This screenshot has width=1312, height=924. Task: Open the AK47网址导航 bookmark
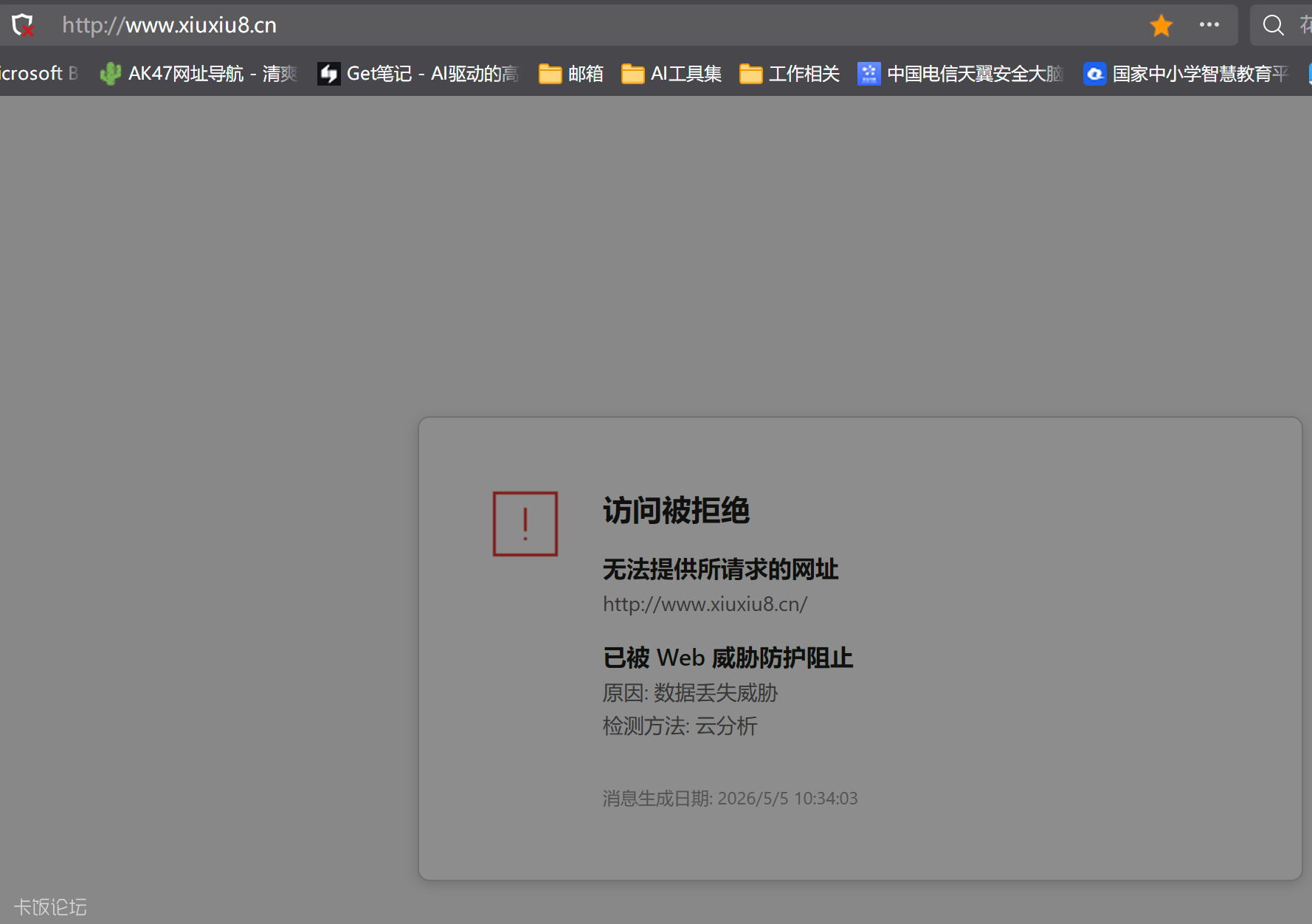tap(198, 73)
